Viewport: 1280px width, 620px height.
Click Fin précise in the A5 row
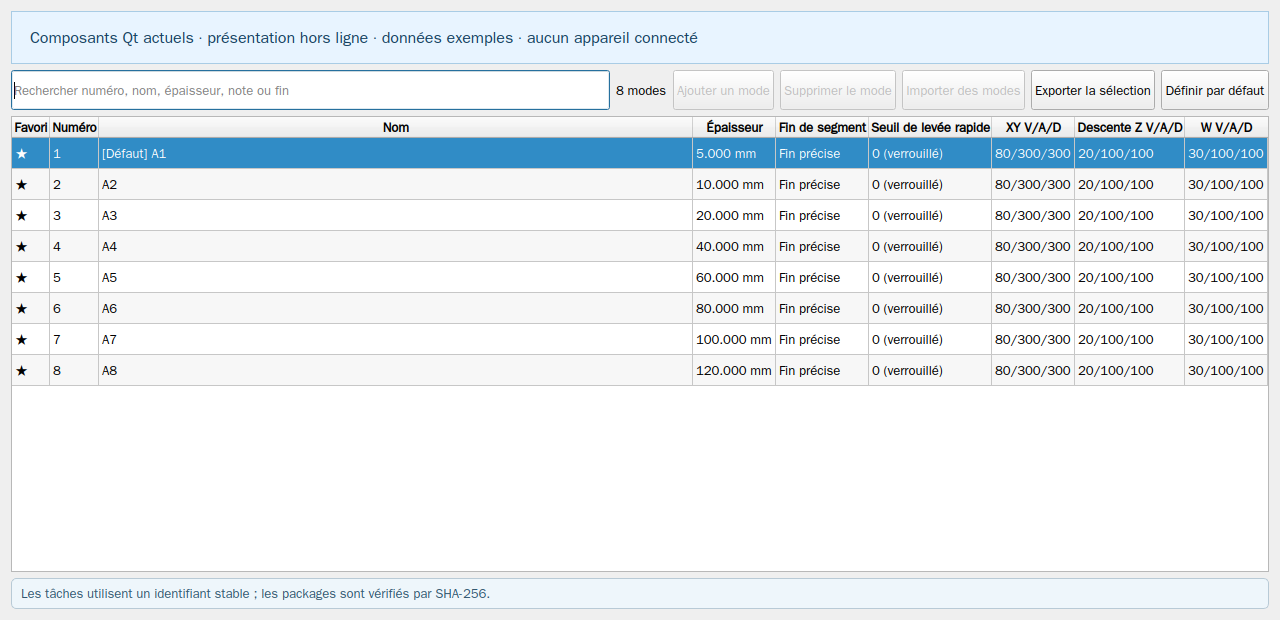pos(822,278)
